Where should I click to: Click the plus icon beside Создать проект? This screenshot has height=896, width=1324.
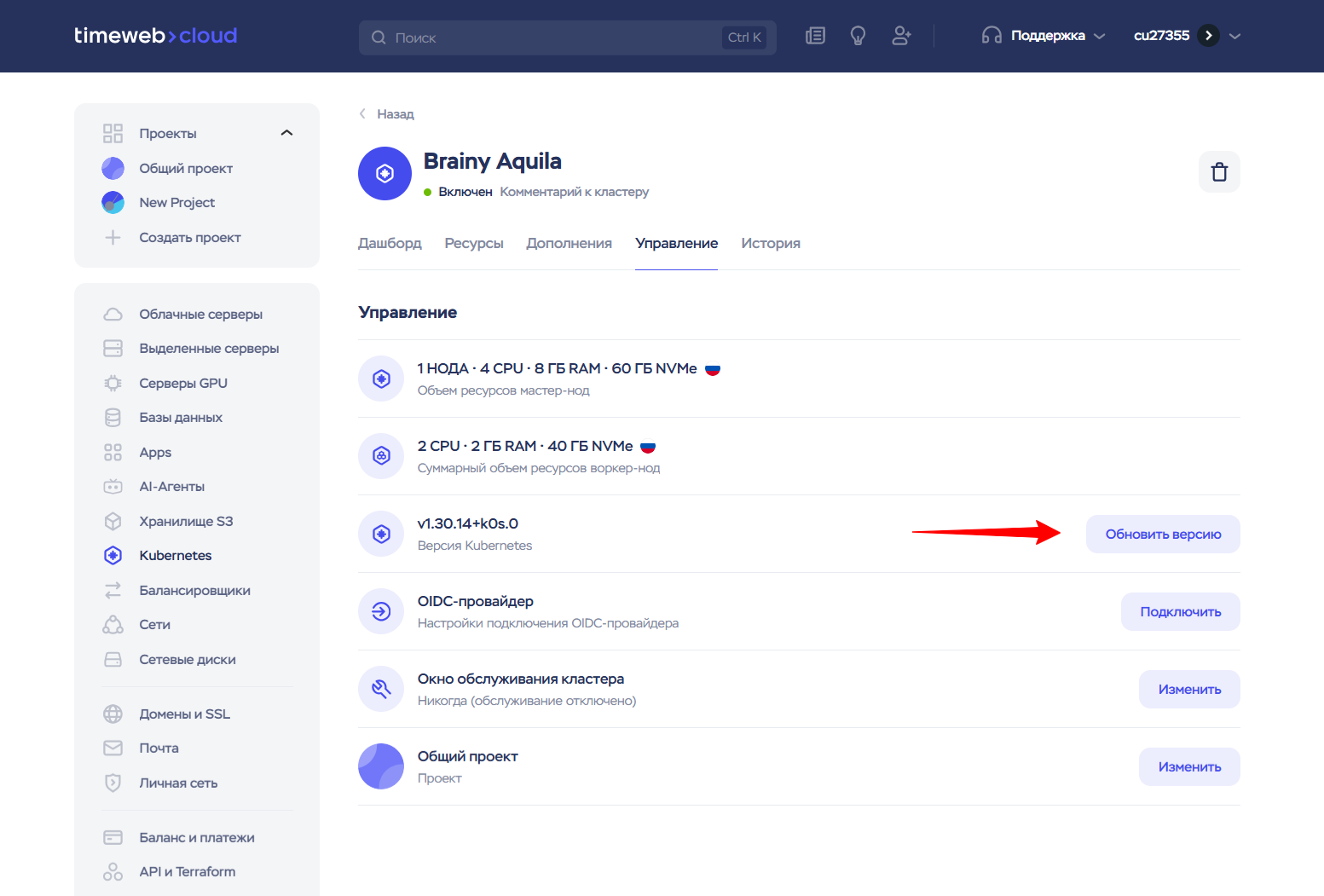coord(113,238)
